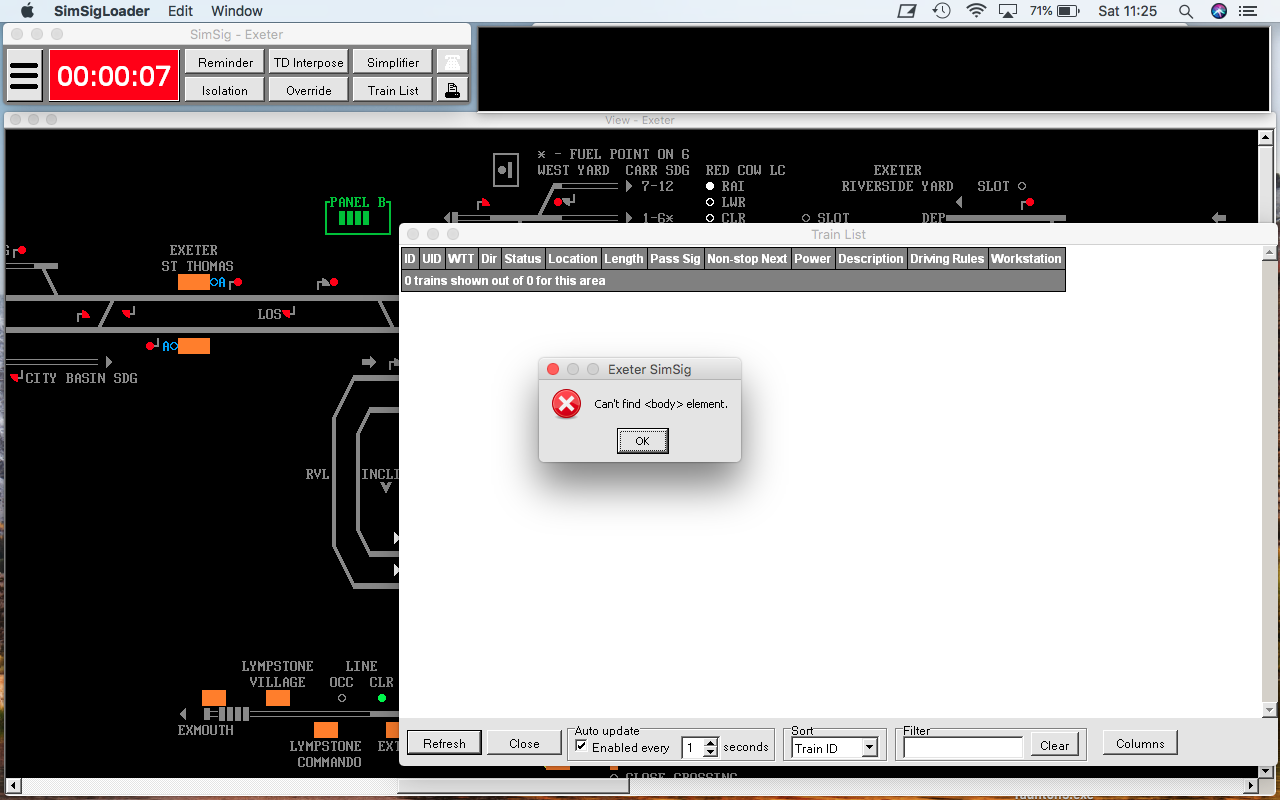Click the Non-stop Next column header

pos(747,258)
